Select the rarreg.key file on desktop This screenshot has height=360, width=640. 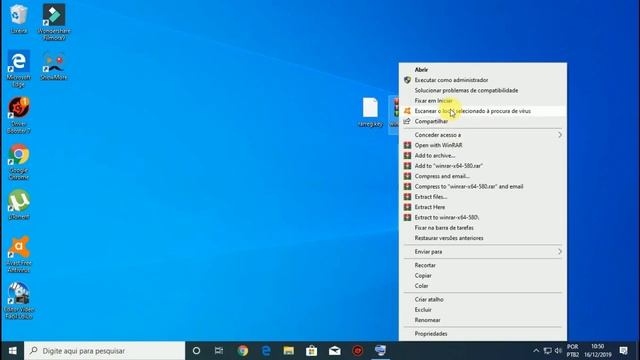[x=370, y=112]
